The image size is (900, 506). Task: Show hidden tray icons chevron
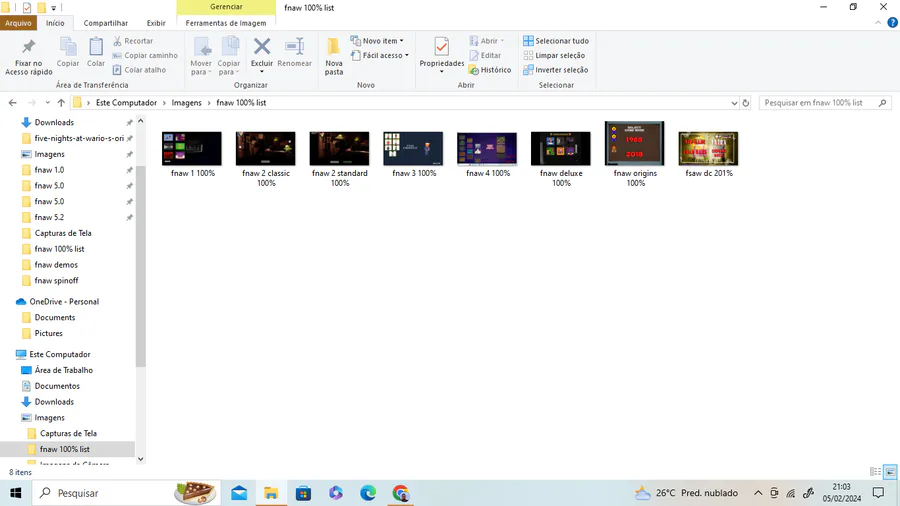758,493
